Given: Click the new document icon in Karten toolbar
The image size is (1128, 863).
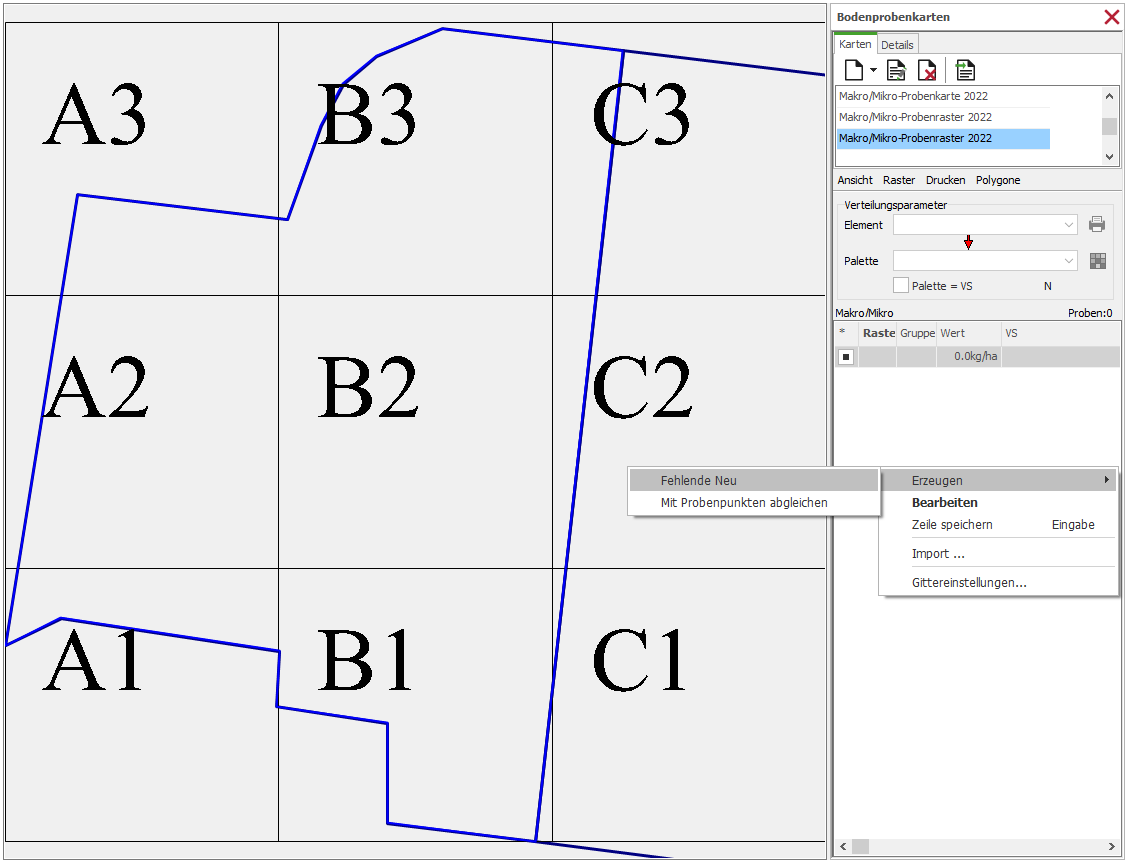Looking at the screenshot, I should [x=853, y=70].
